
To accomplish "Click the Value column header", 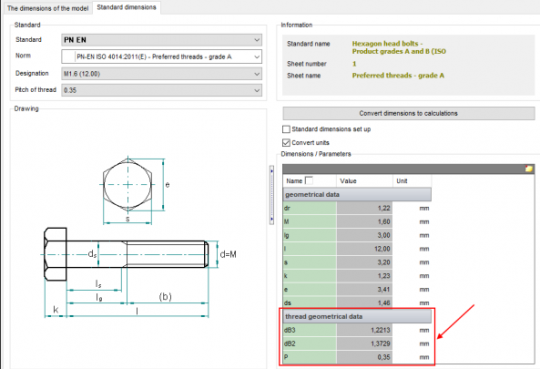I will click(x=364, y=181).
